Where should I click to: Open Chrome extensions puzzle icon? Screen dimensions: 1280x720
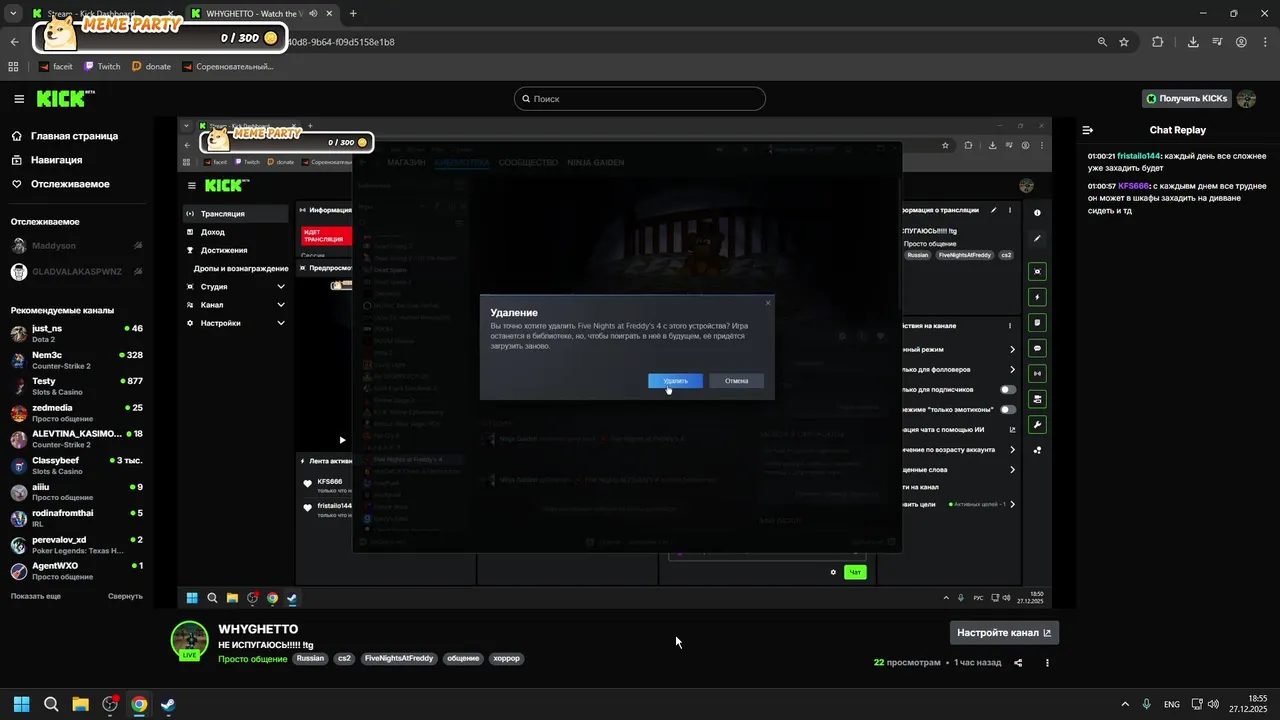pos(1158,42)
